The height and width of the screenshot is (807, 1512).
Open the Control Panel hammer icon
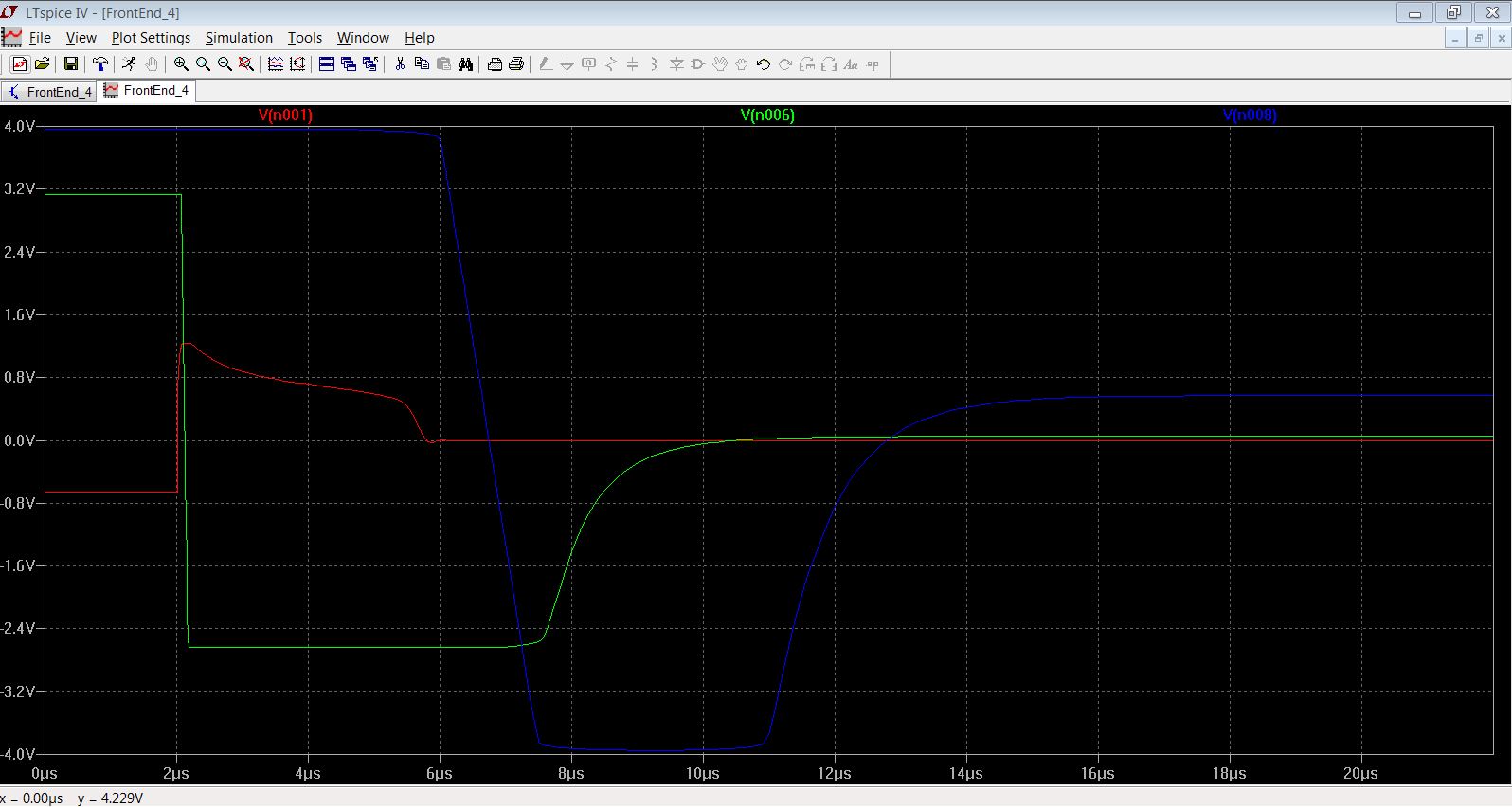point(100,64)
